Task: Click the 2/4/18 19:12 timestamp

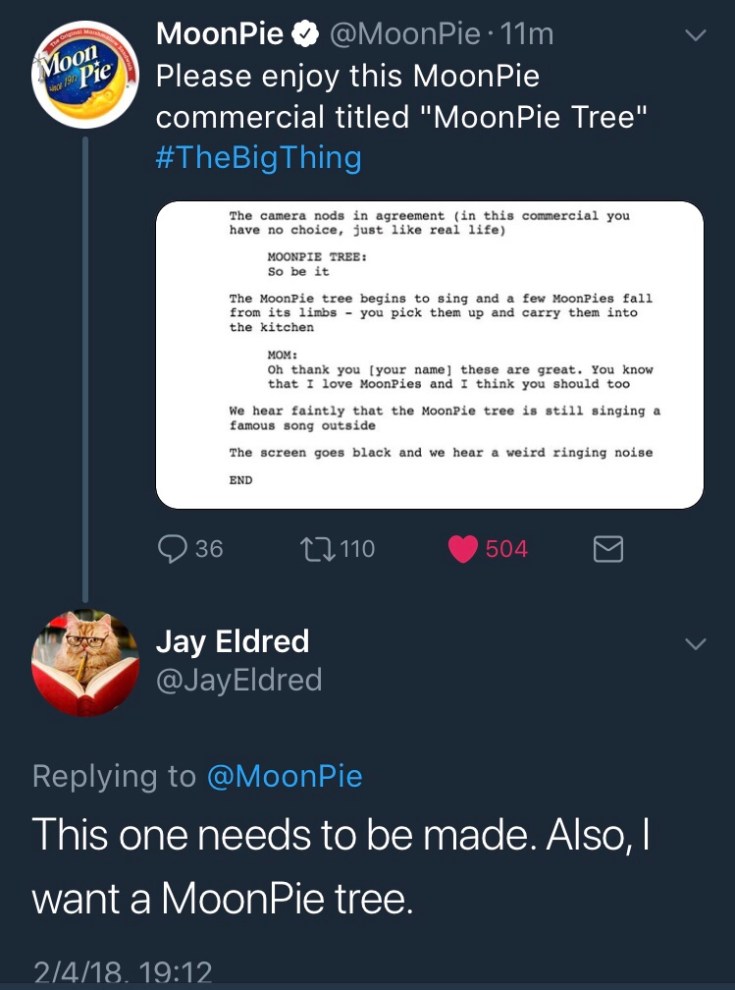Action: pos(122,972)
